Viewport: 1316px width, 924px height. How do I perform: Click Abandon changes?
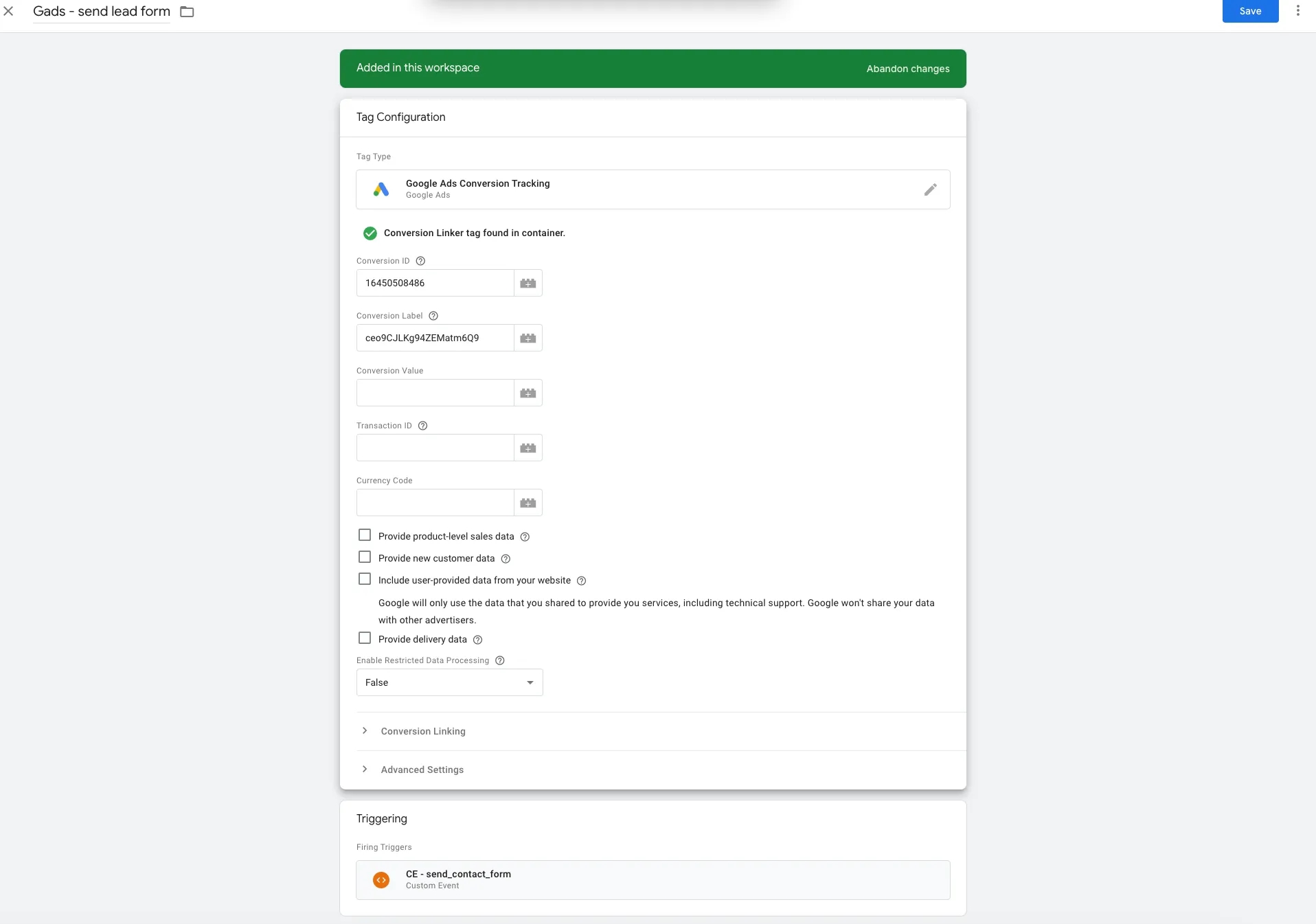[x=908, y=69]
